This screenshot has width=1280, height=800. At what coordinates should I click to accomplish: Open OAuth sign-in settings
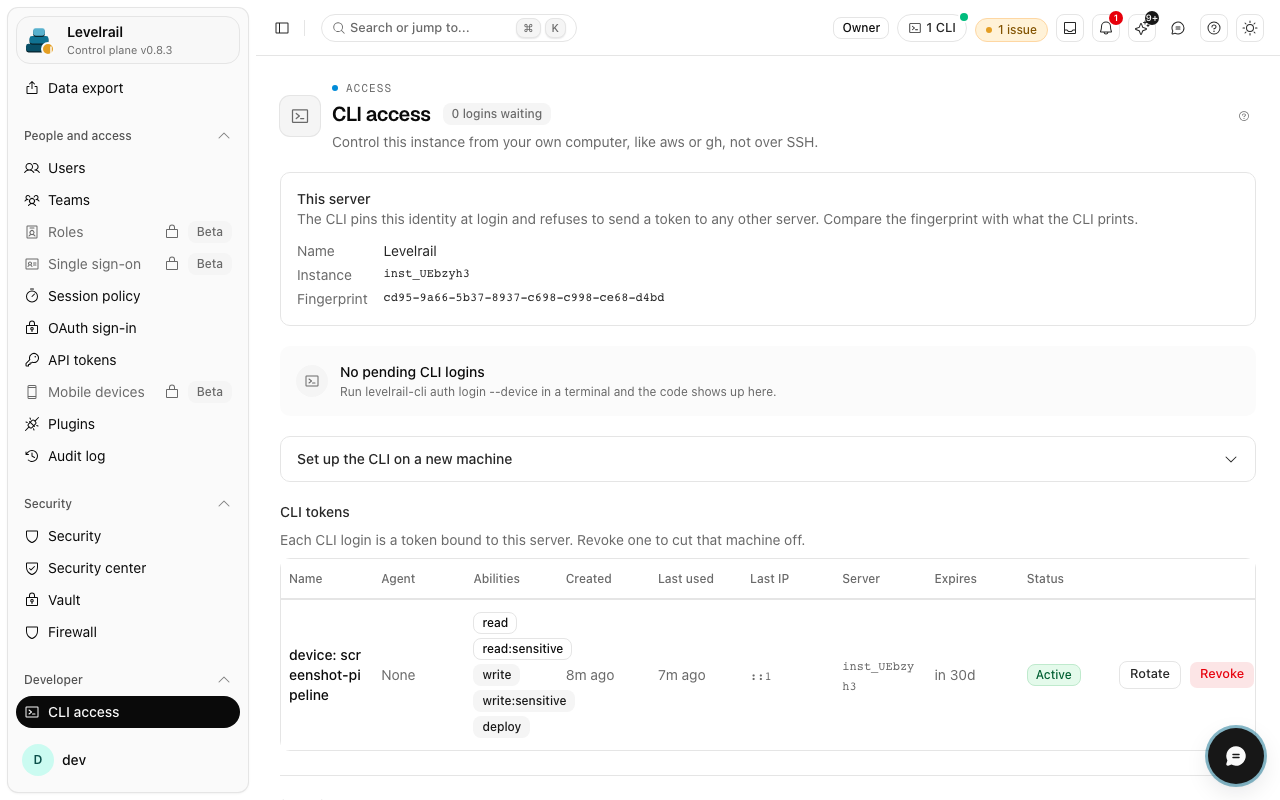click(128, 328)
